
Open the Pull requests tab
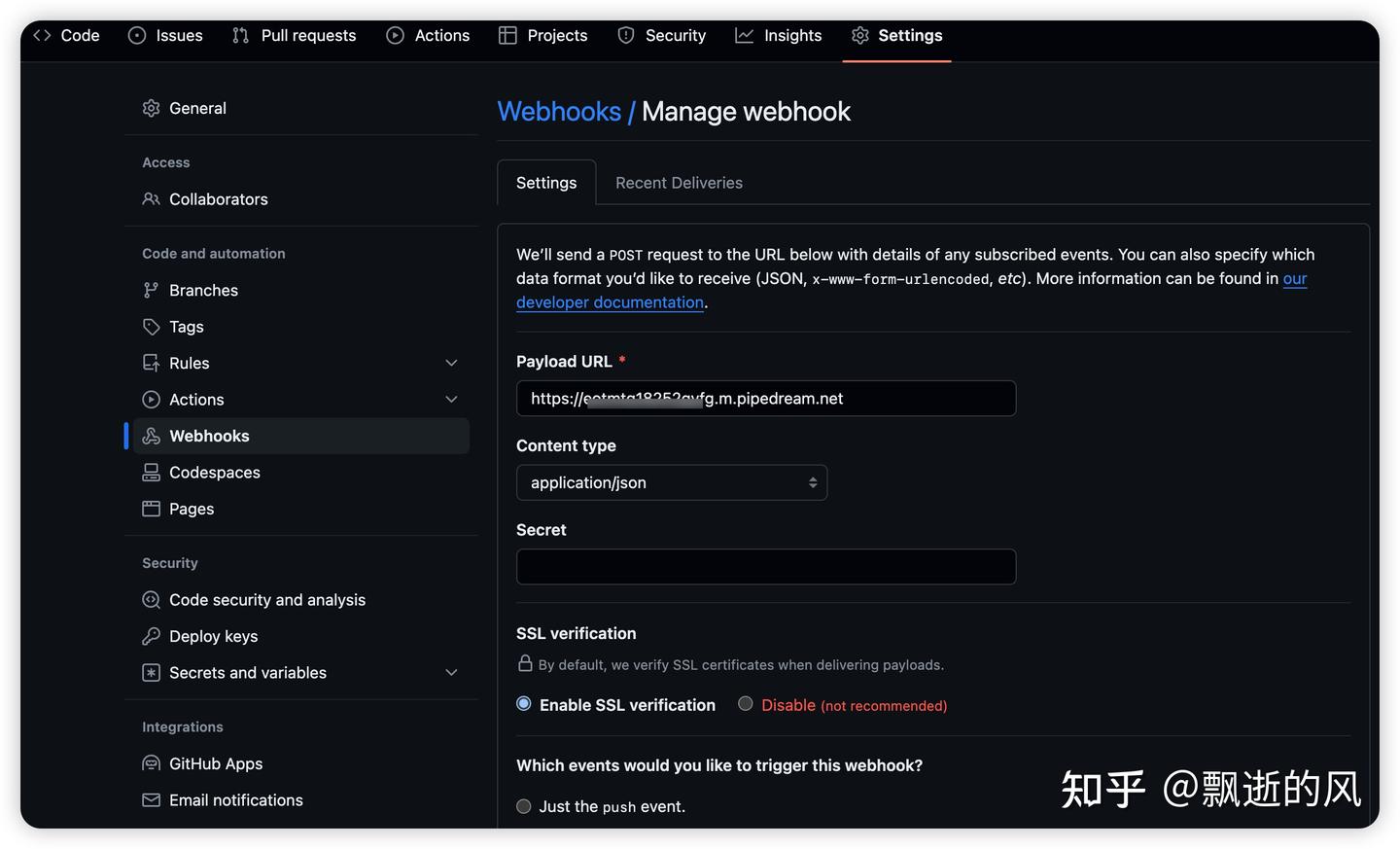tap(295, 36)
